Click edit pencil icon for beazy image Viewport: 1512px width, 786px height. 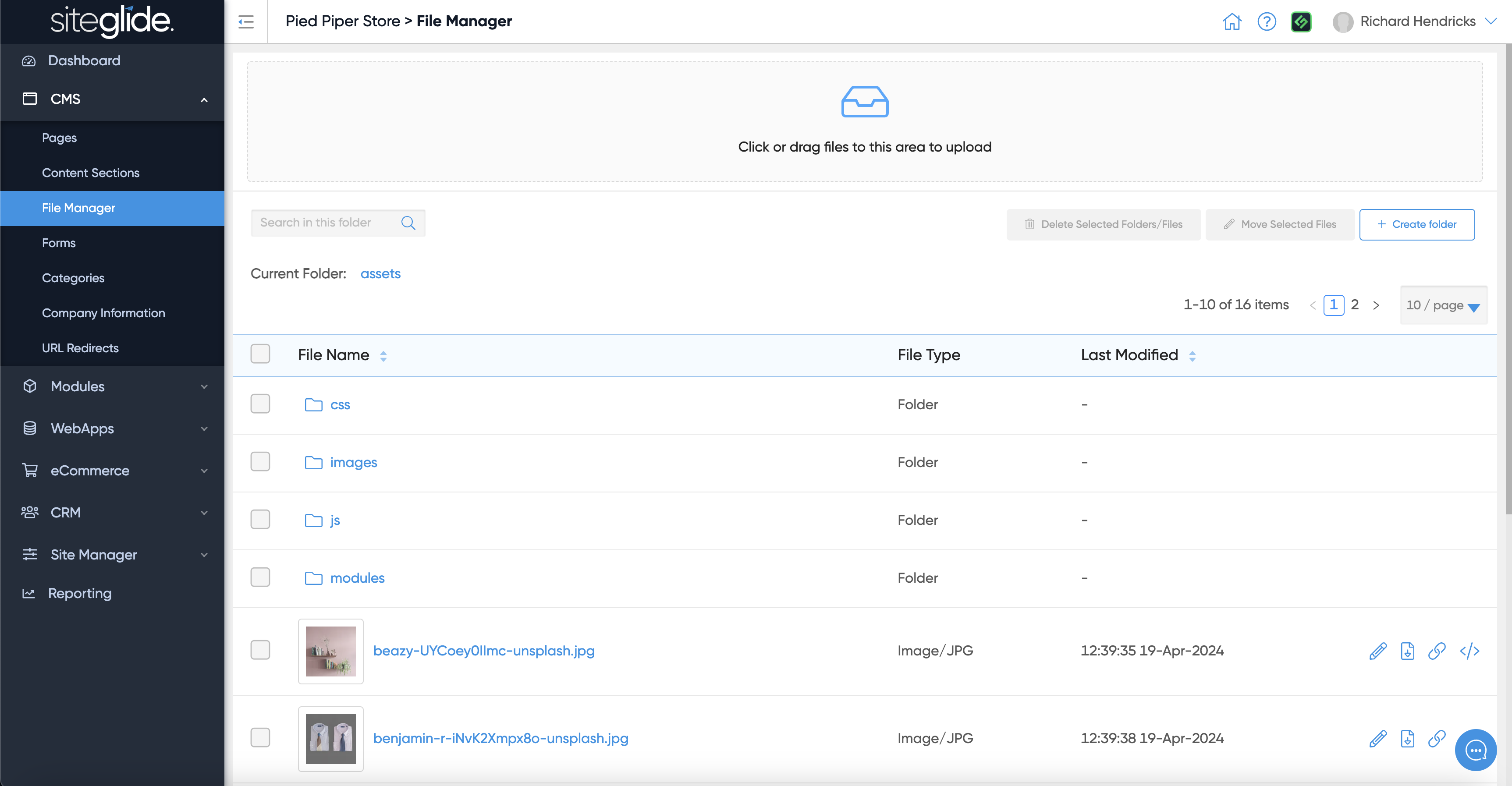point(1377,651)
